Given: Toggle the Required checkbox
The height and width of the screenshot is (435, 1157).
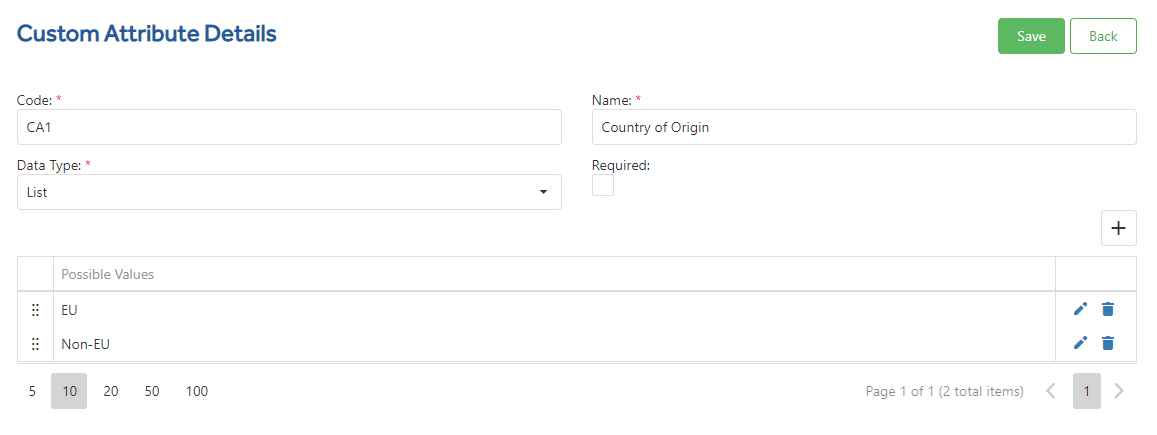Looking at the screenshot, I should pyautogui.click(x=603, y=186).
